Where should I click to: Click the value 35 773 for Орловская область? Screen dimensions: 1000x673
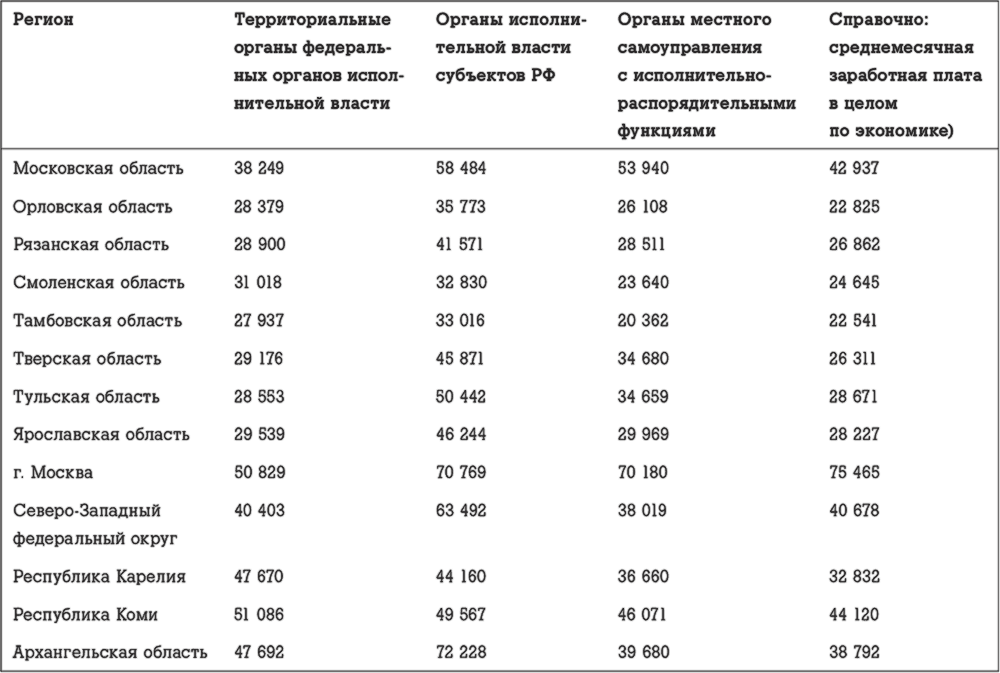tap(461, 207)
